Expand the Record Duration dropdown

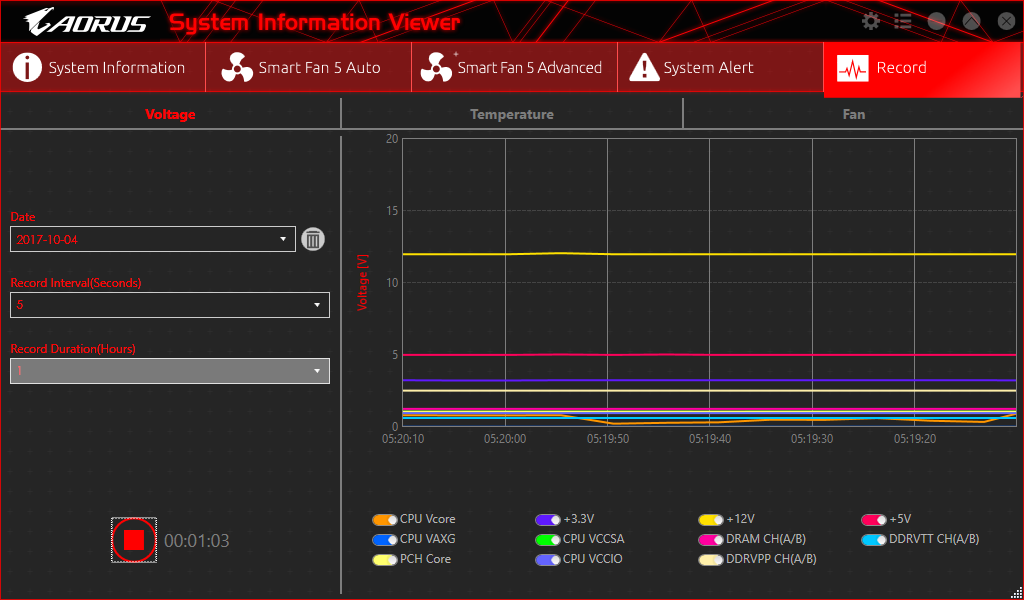click(170, 371)
